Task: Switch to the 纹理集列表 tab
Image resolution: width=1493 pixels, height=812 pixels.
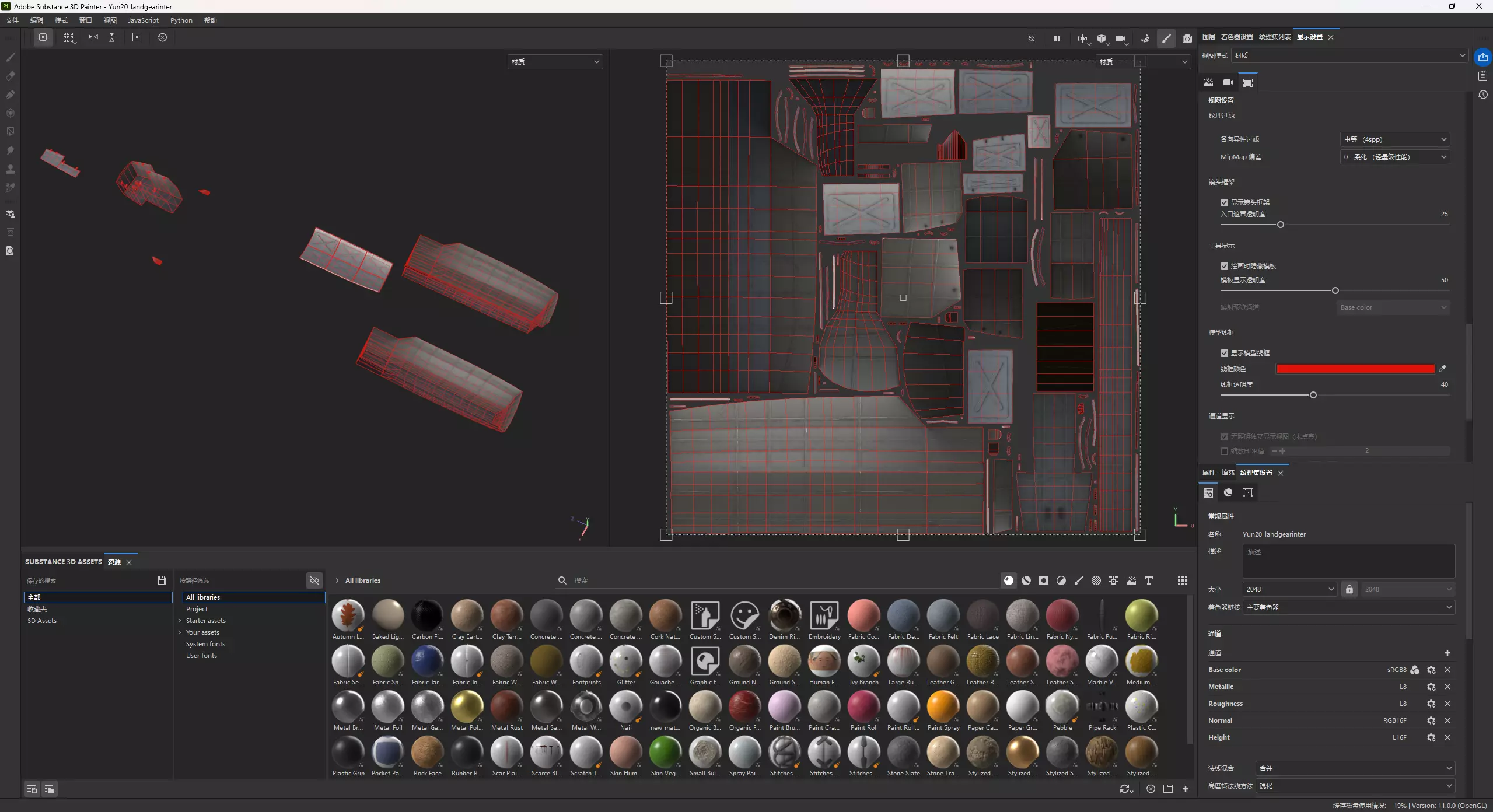Action: coord(1274,37)
